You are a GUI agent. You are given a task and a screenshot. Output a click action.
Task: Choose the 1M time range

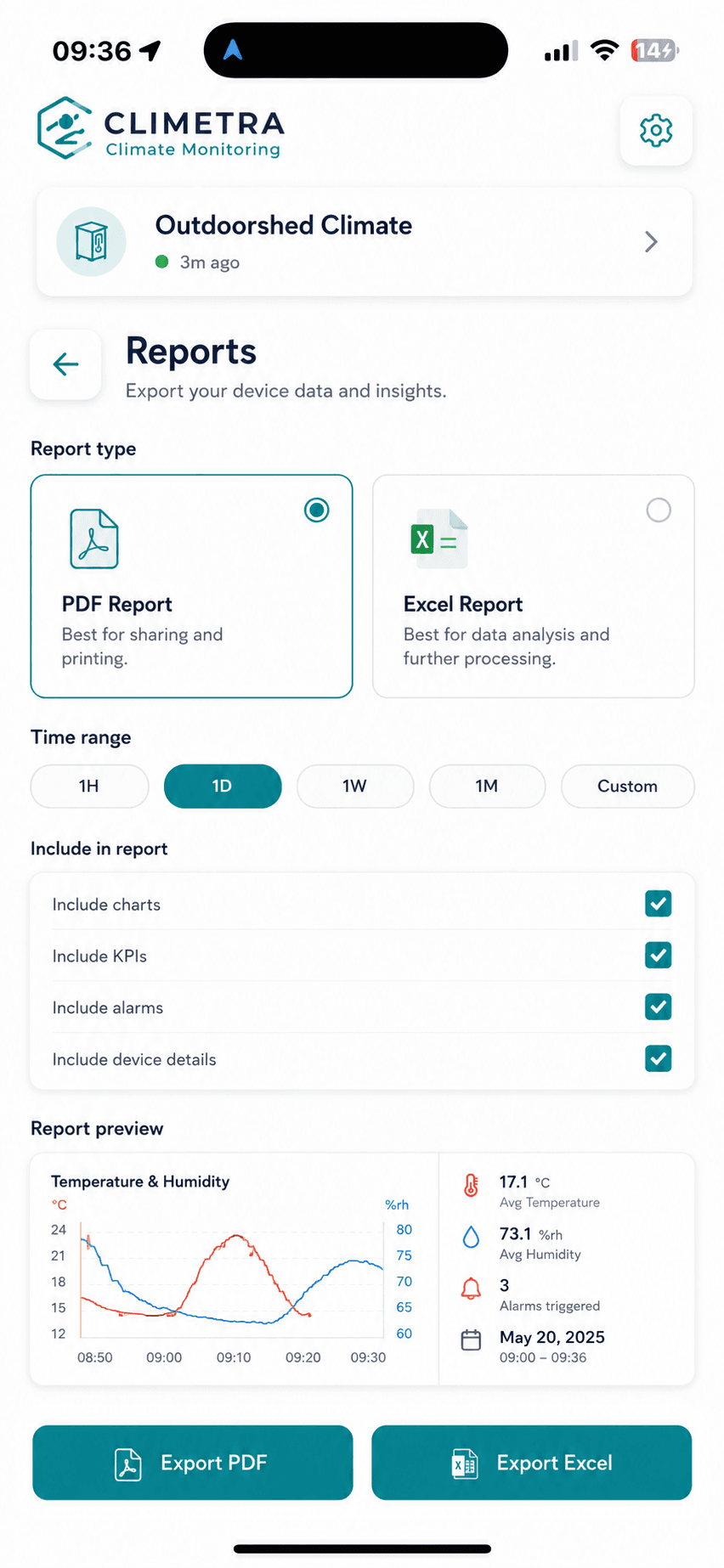[487, 786]
